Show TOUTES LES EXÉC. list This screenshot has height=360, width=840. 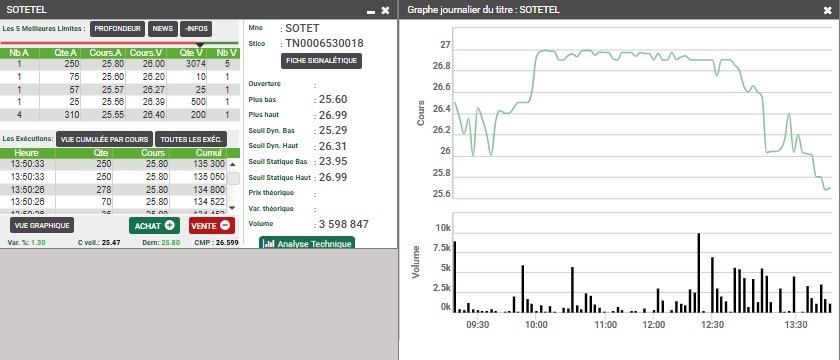(191, 139)
